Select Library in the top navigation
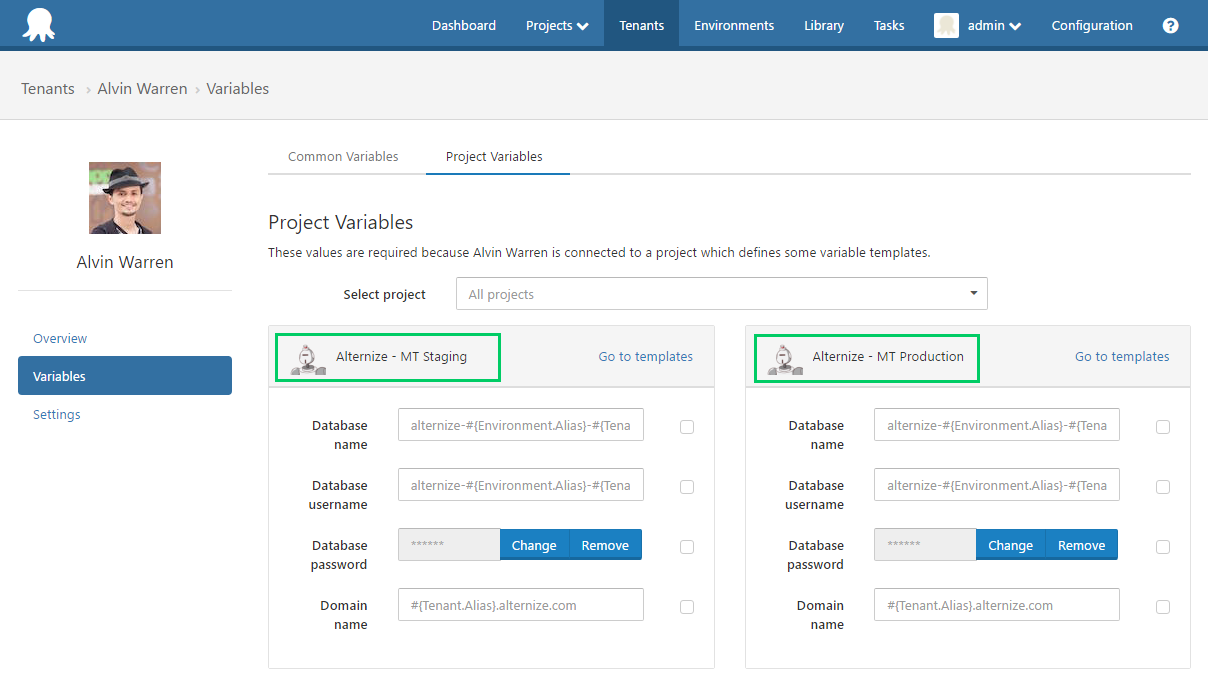Image resolution: width=1208 pixels, height=690 pixels. click(x=823, y=25)
